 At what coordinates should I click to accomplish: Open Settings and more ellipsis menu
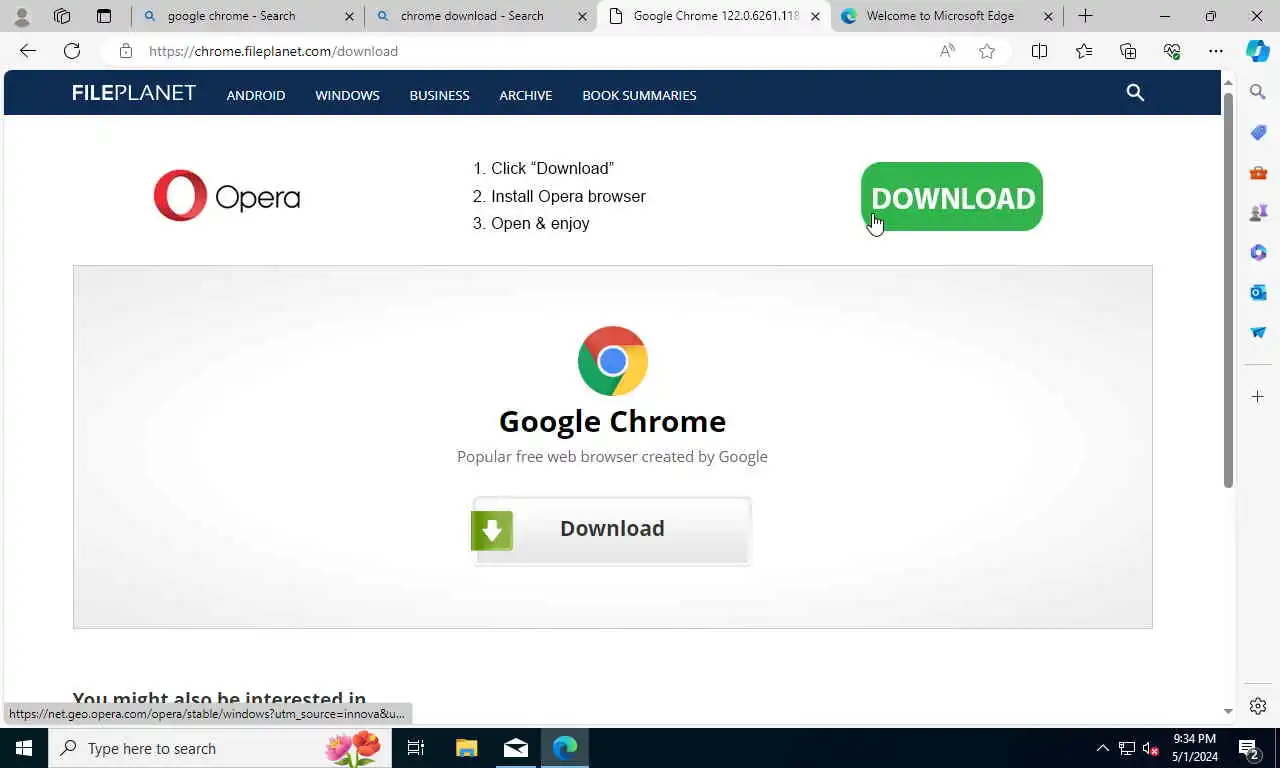[x=1216, y=51]
